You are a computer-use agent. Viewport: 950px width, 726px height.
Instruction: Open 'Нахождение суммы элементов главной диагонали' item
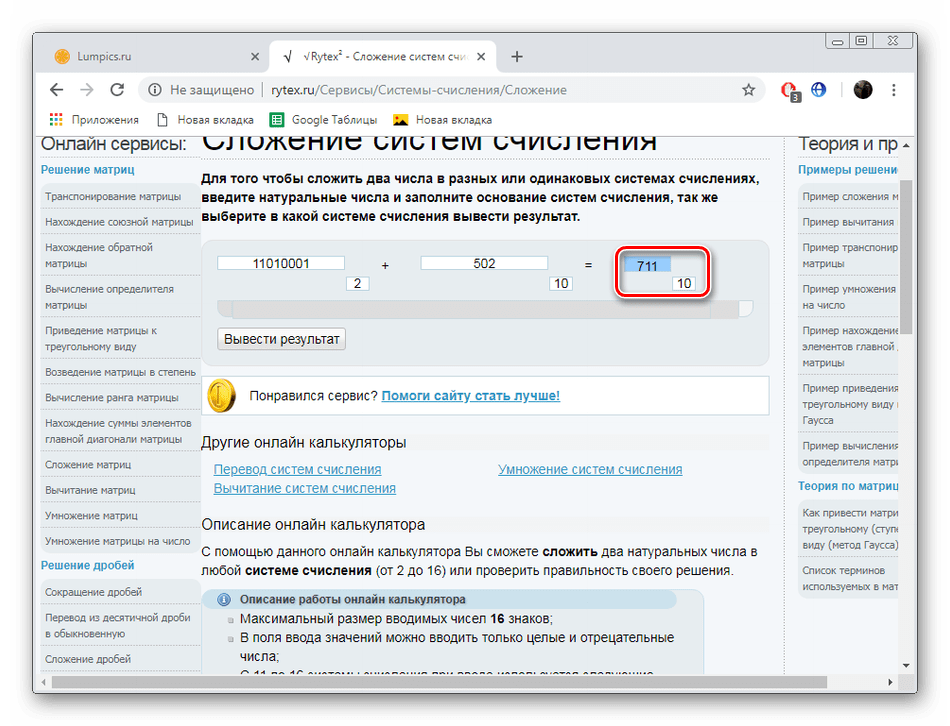tap(118, 431)
